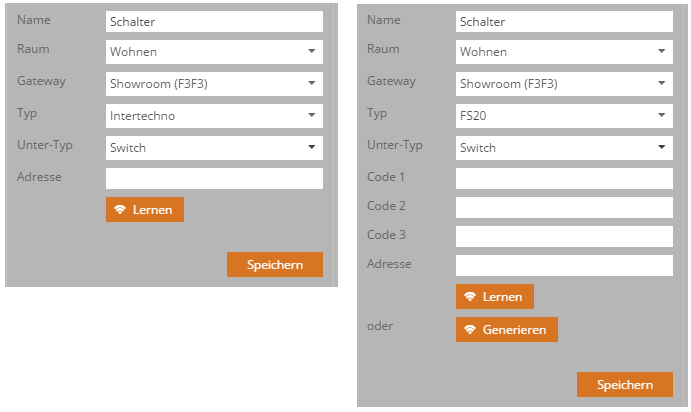Click the Name field in the Intertechno form
Image resolution: width=691 pixels, height=412 pixels.
214,21
